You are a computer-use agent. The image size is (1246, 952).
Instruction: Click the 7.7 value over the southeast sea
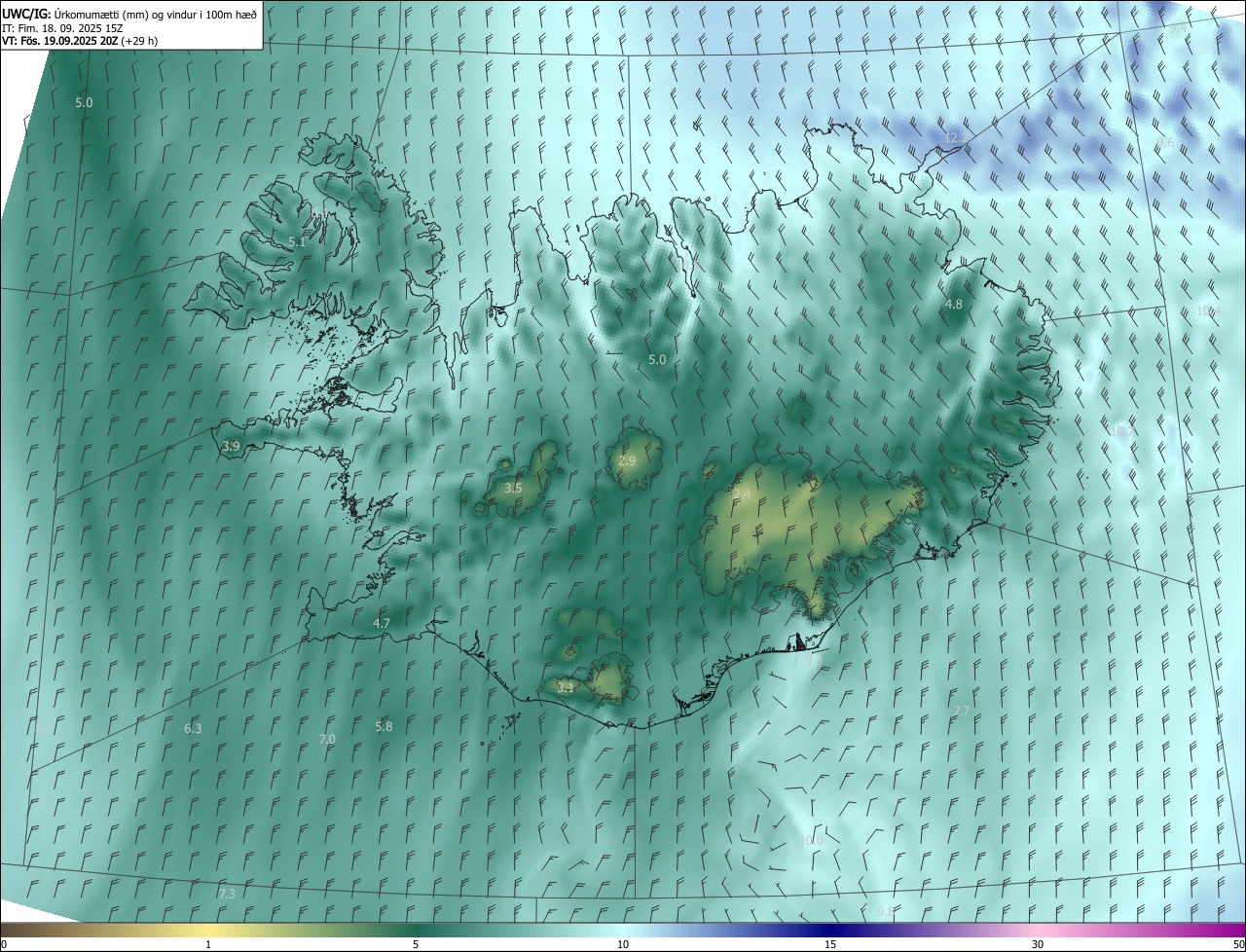click(x=962, y=711)
